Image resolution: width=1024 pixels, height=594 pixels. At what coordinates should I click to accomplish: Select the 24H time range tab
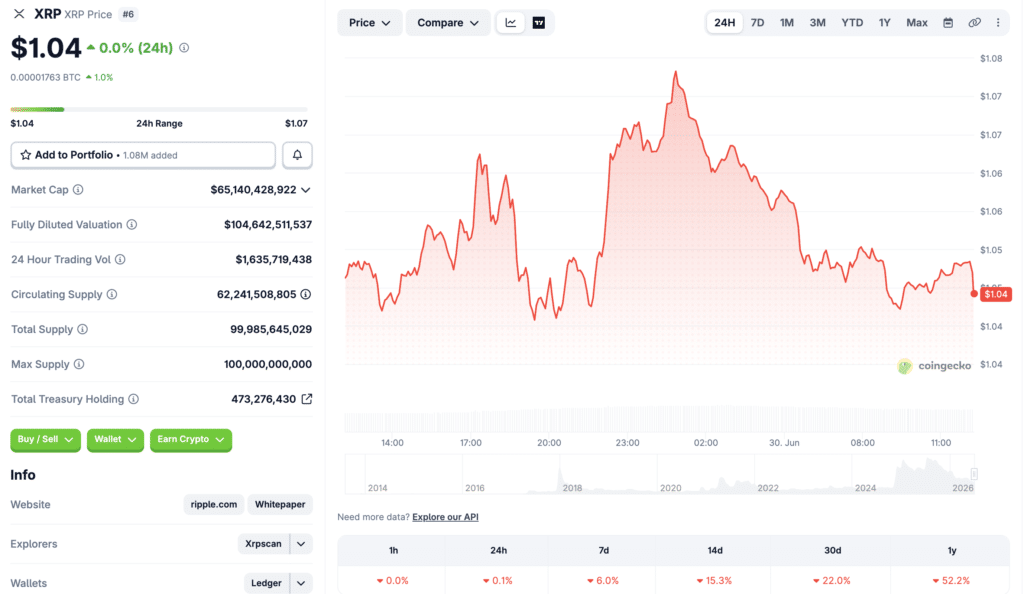pyautogui.click(x=724, y=23)
